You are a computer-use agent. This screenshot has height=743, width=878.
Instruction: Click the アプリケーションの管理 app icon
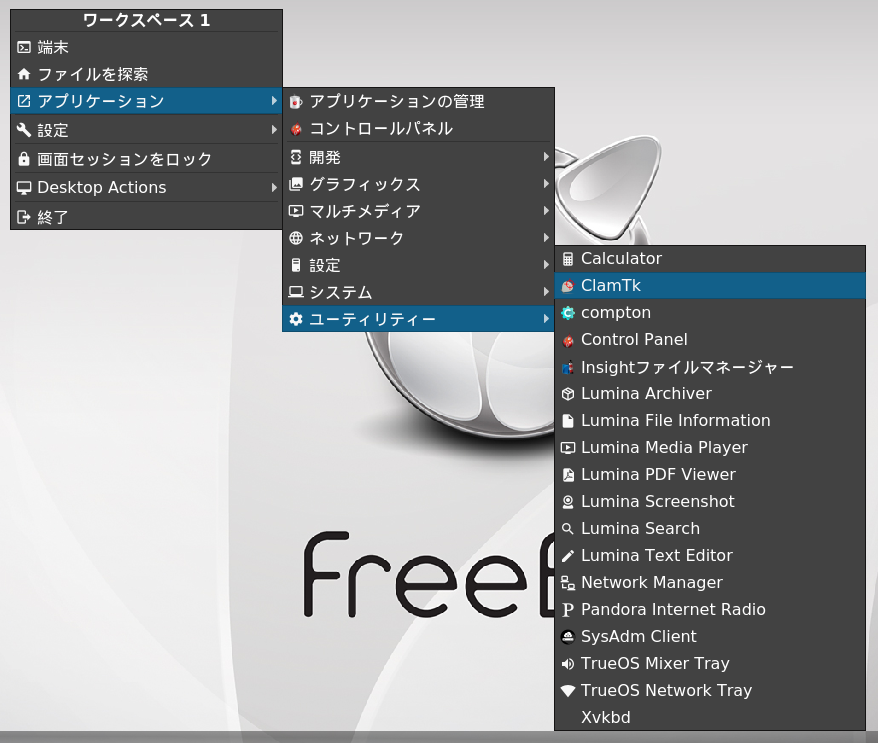(x=296, y=102)
